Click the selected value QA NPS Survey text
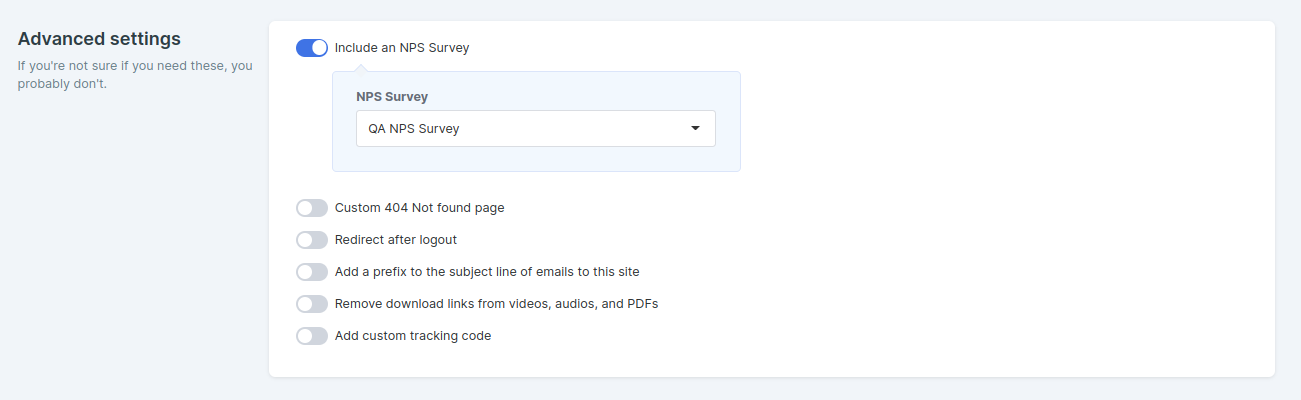The height and width of the screenshot is (400, 1301). point(414,129)
